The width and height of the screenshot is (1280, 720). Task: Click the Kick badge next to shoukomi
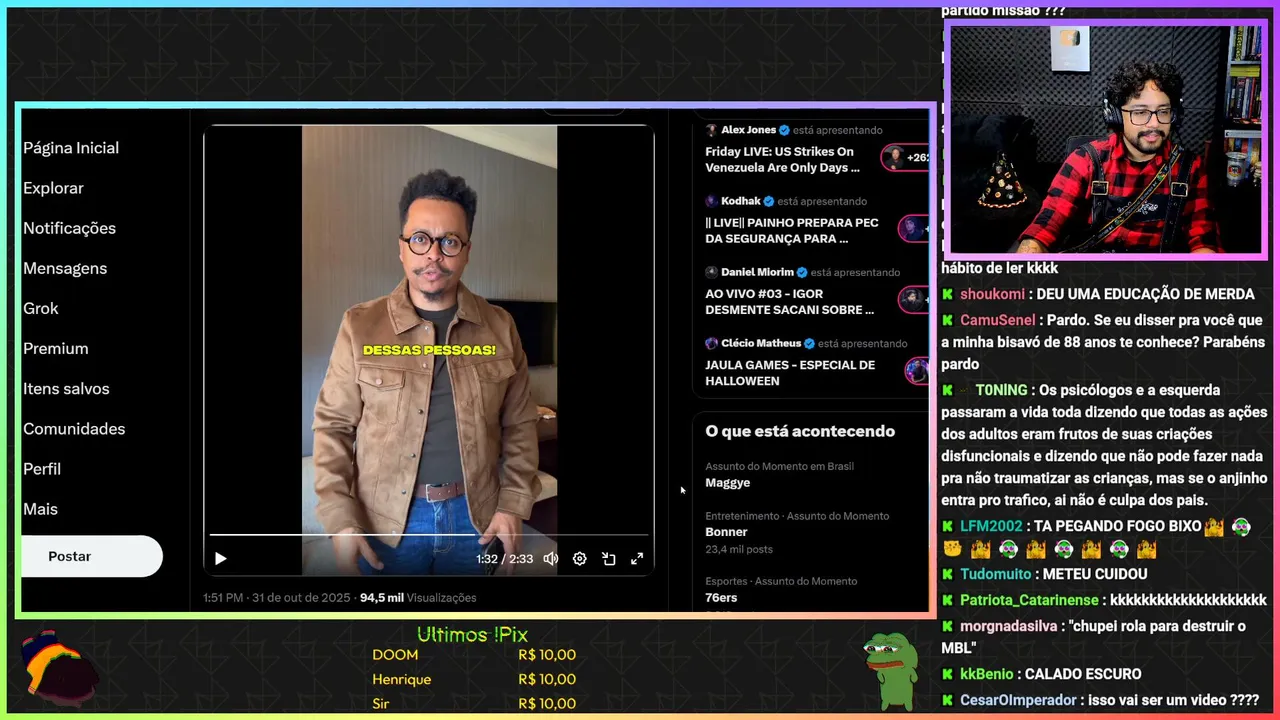pyautogui.click(x=947, y=294)
